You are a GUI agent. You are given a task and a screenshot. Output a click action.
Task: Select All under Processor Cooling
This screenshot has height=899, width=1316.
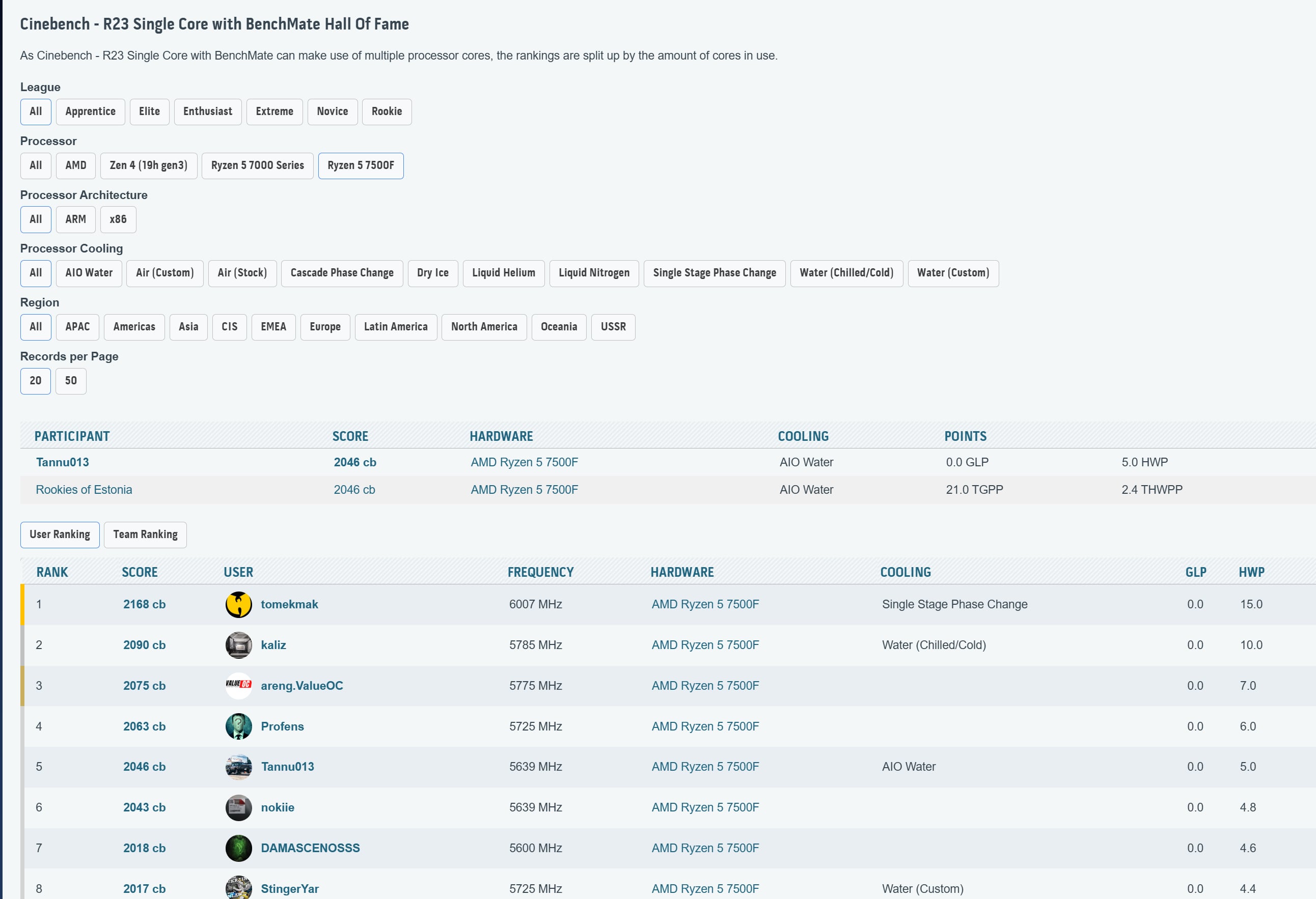click(x=36, y=273)
